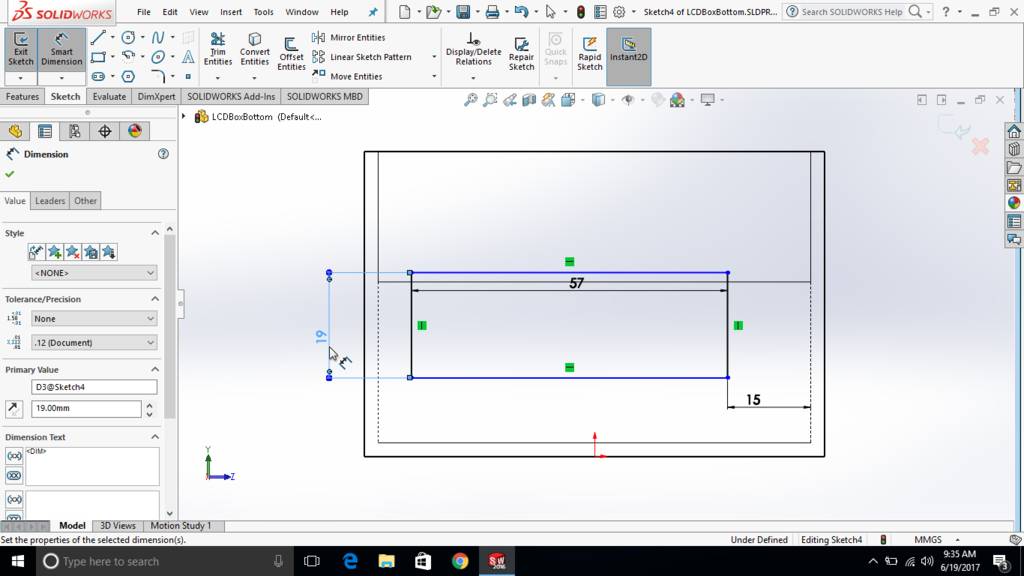Open the Motion Study 1 tab
This screenshot has height=576, width=1024.
click(x=181, y=526)
